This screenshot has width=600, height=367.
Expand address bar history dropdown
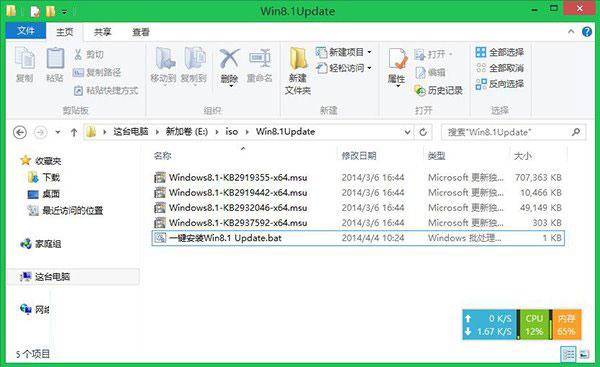[x=408, y=132]
